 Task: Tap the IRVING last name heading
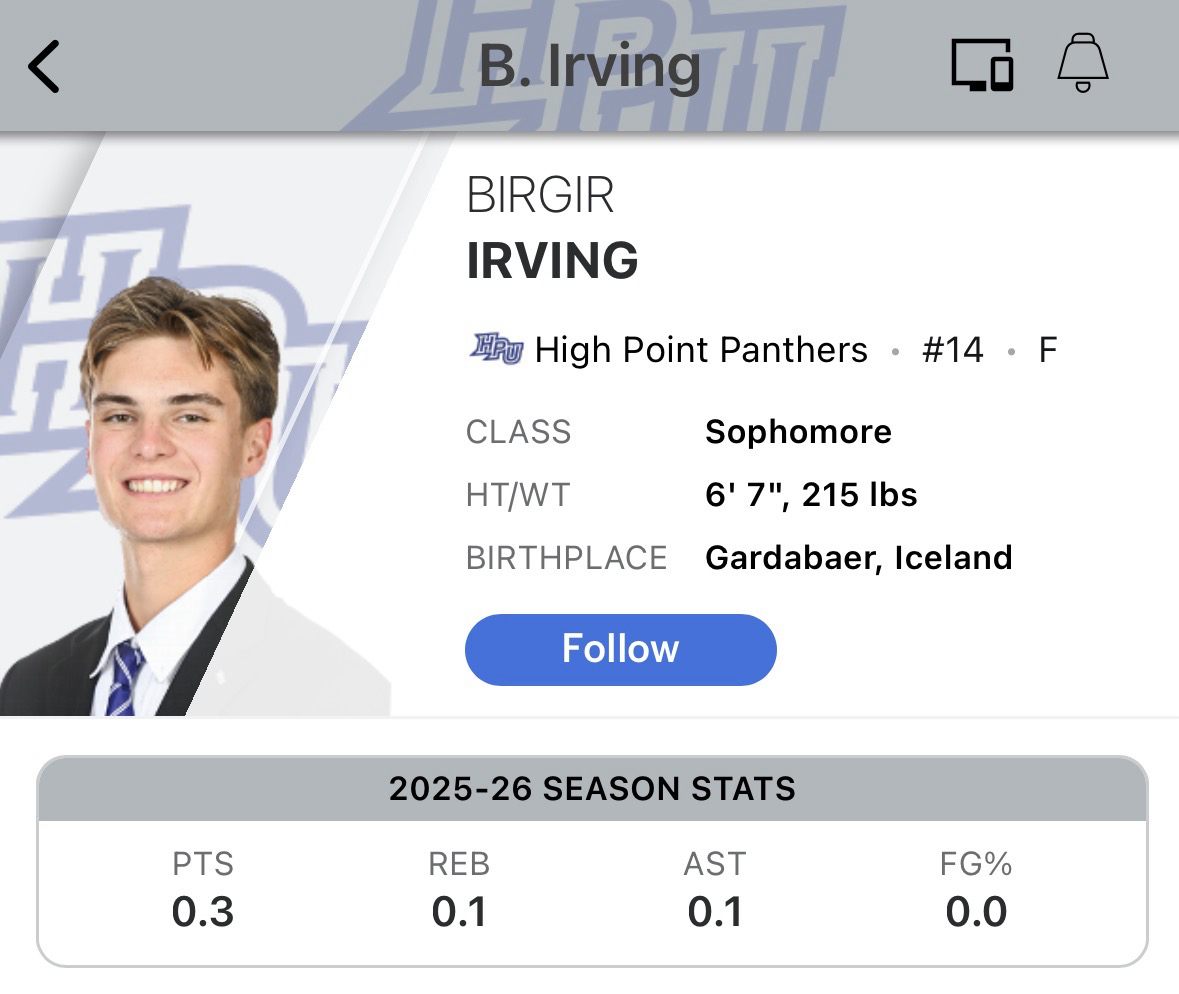[x=552, y=260]
